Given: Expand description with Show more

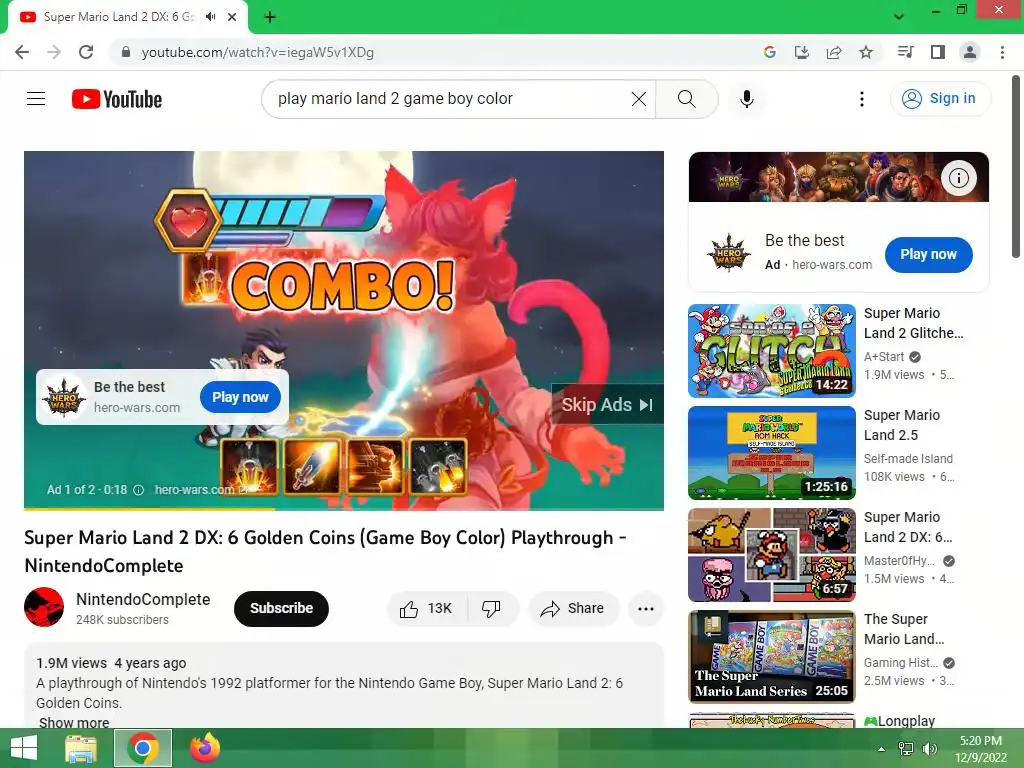Looking at the screenshot, I should pos(74,722).
